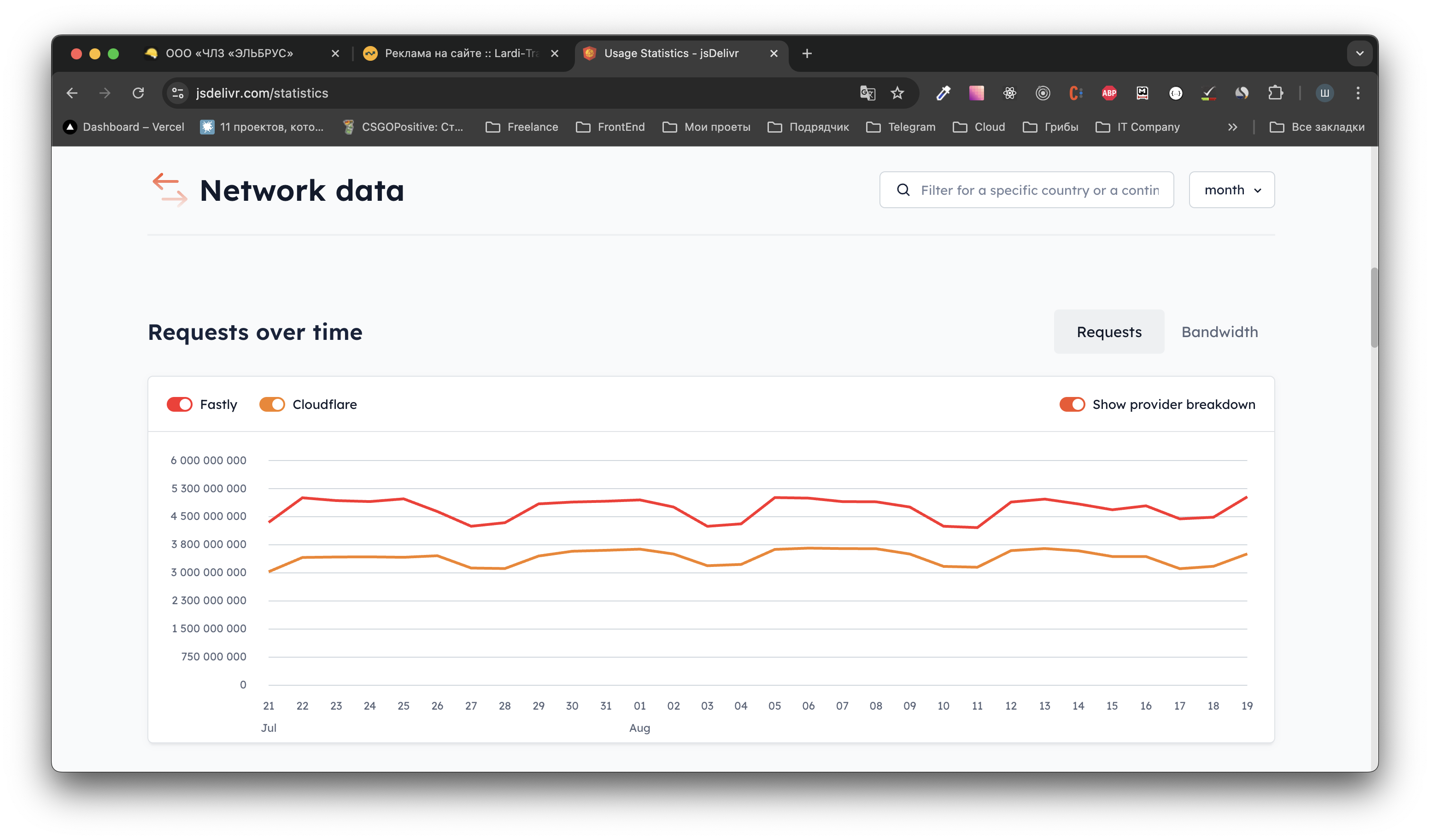Image resolution: width=1430 pixels, height=840 pixels.
Task: Open the Dashboard – Vercel bookmark
Action: pos(124,127)
